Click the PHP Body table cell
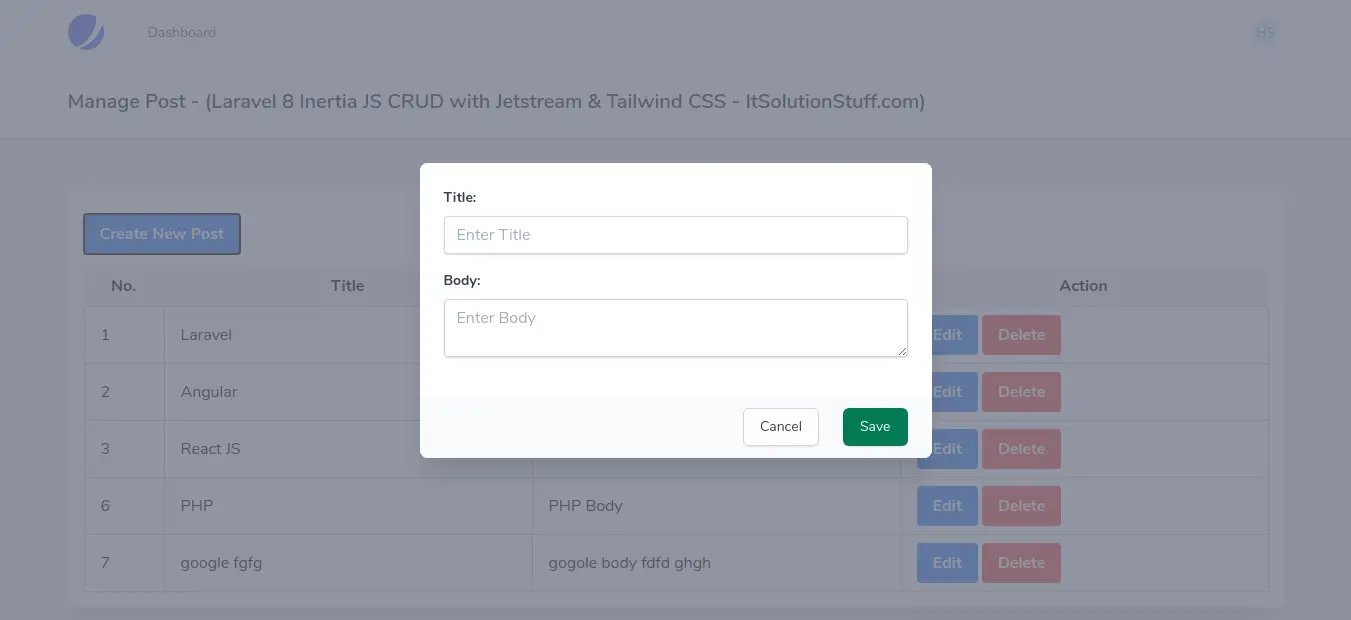The width and height of the screenshot is (1351, 620). (586, 506)
